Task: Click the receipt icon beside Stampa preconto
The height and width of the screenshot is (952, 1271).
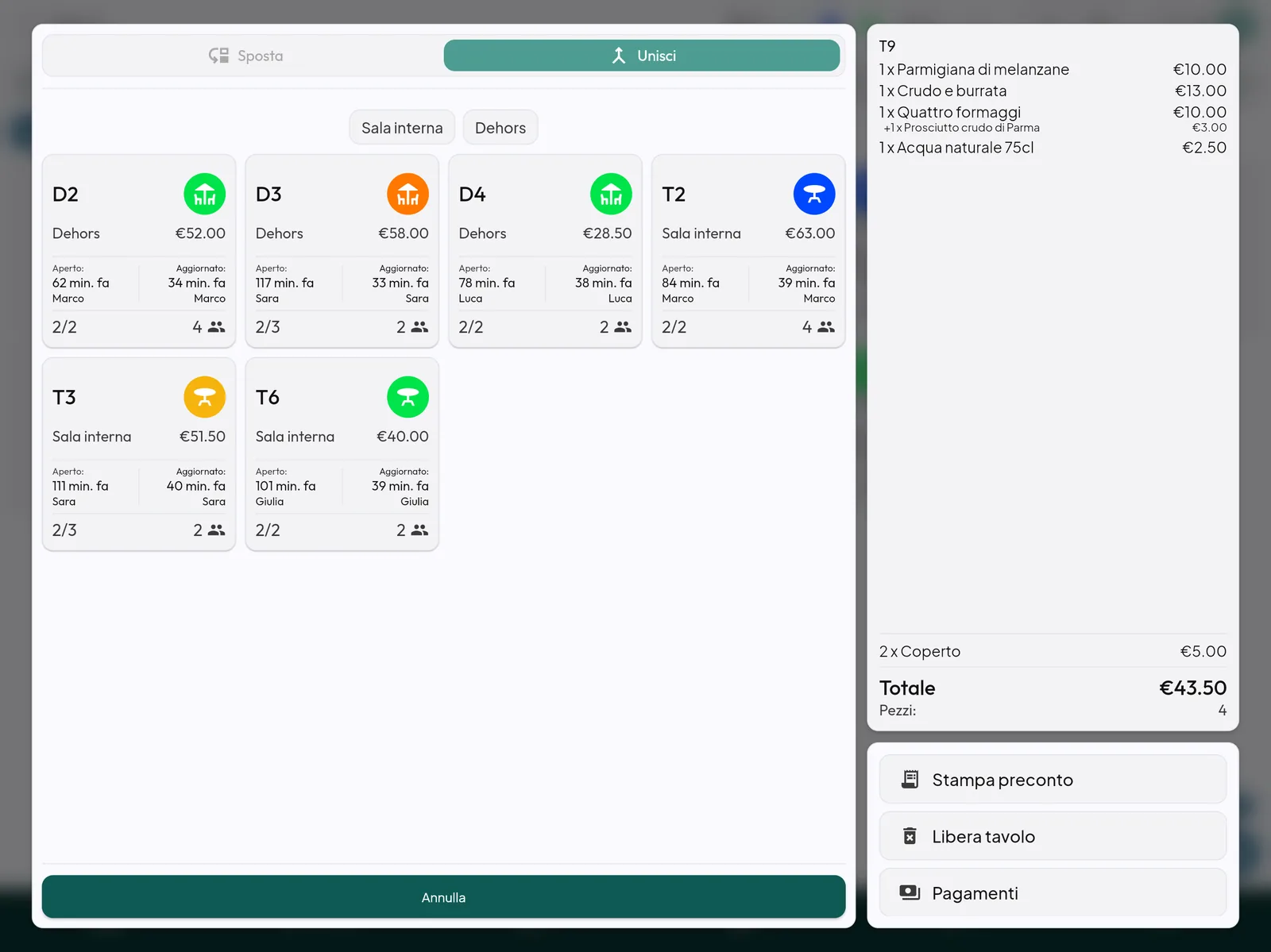Action: click(910, 780)
